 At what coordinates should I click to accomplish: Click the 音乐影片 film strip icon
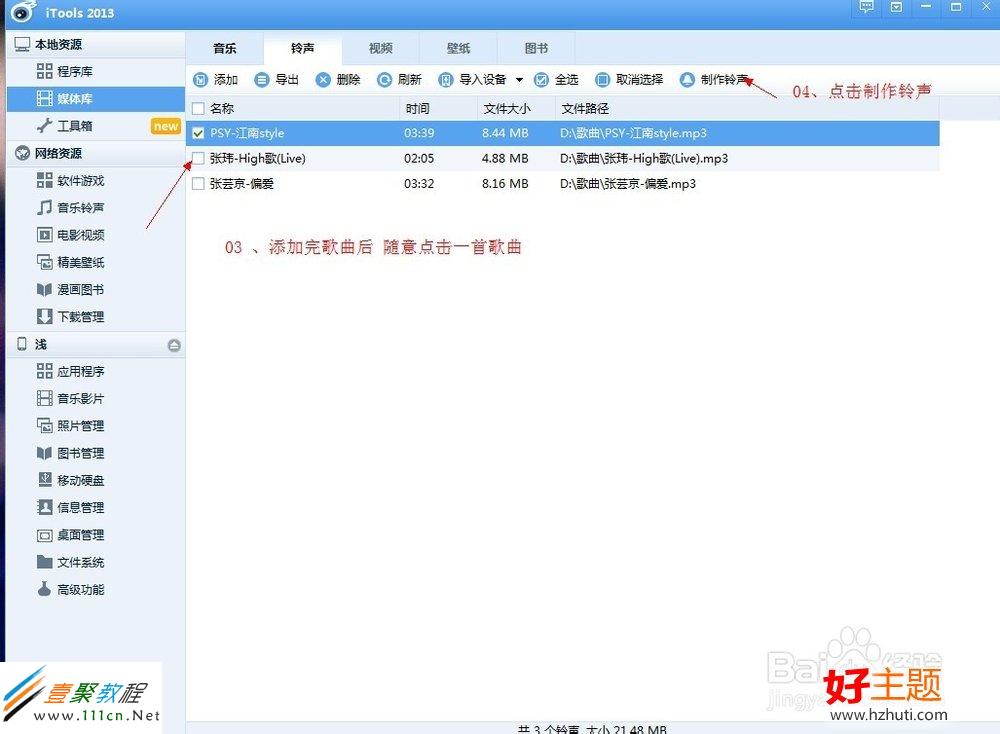pos(45,399)
